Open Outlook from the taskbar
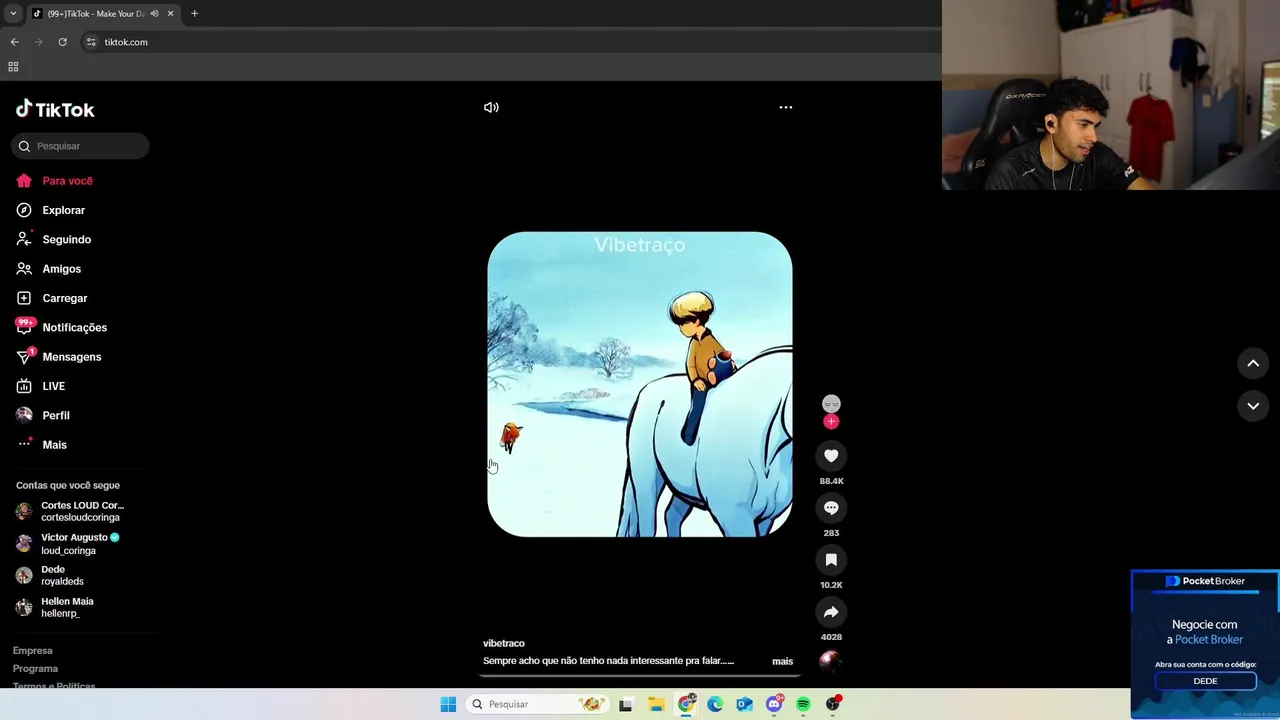 tap(744, 704)
